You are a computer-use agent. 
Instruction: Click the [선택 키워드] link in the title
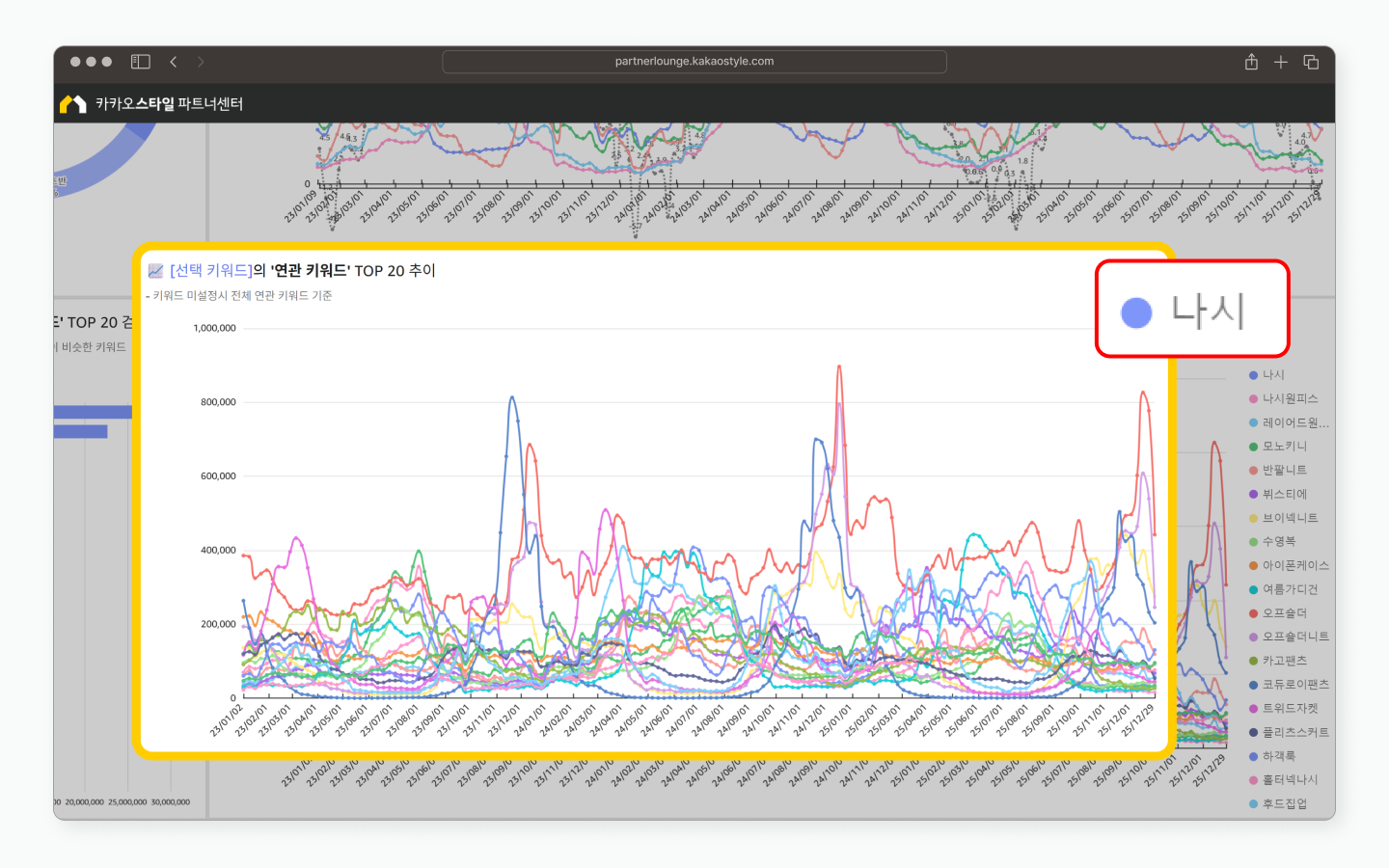click(210, 271)
